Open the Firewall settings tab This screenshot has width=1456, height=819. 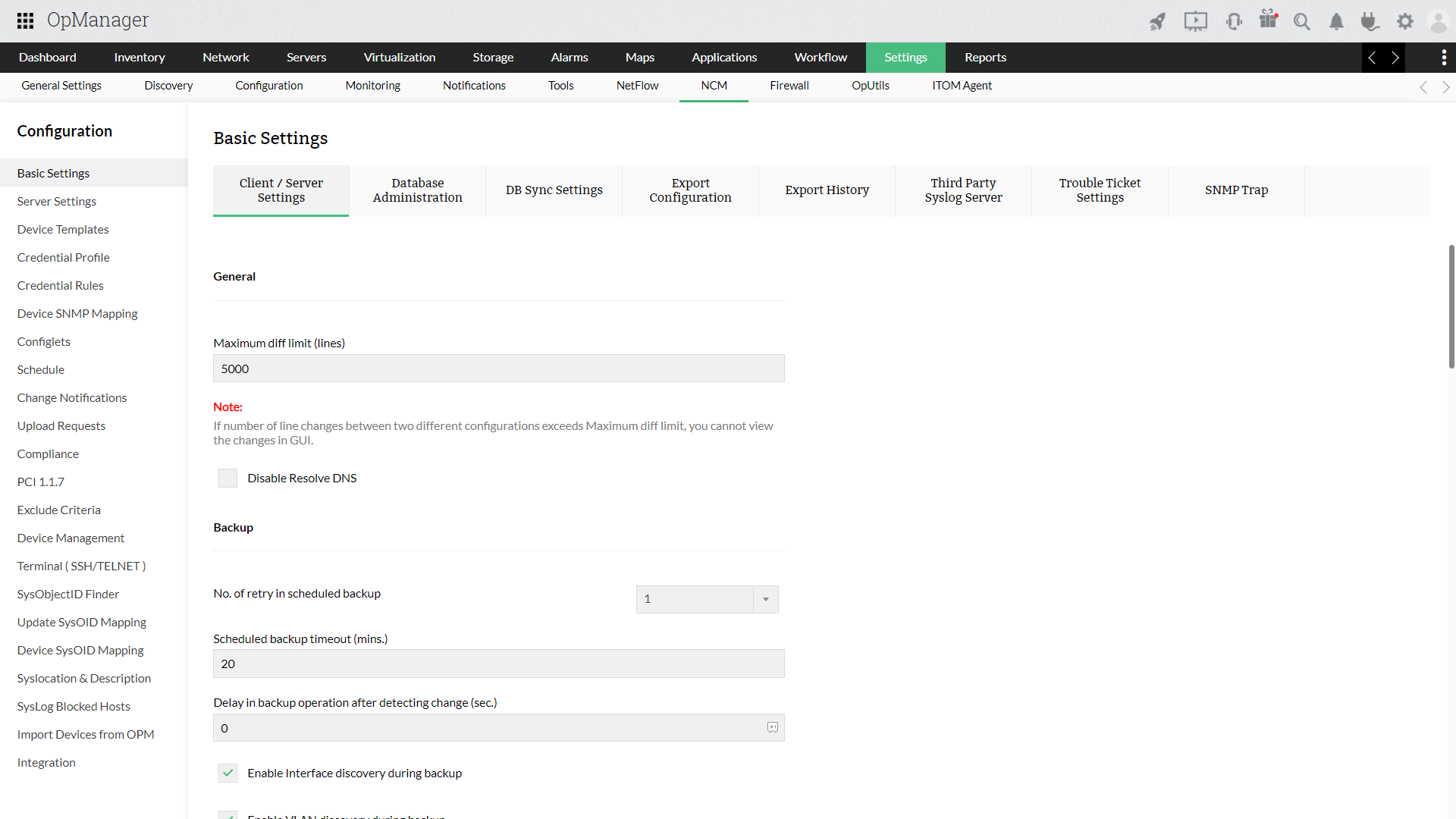coord(789,86)
